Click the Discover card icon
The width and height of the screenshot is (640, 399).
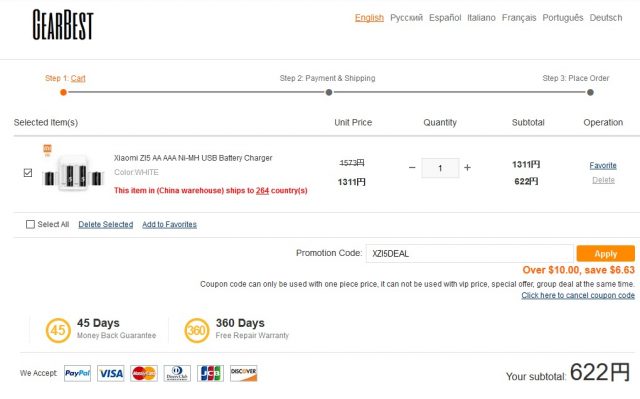point(244,373)
